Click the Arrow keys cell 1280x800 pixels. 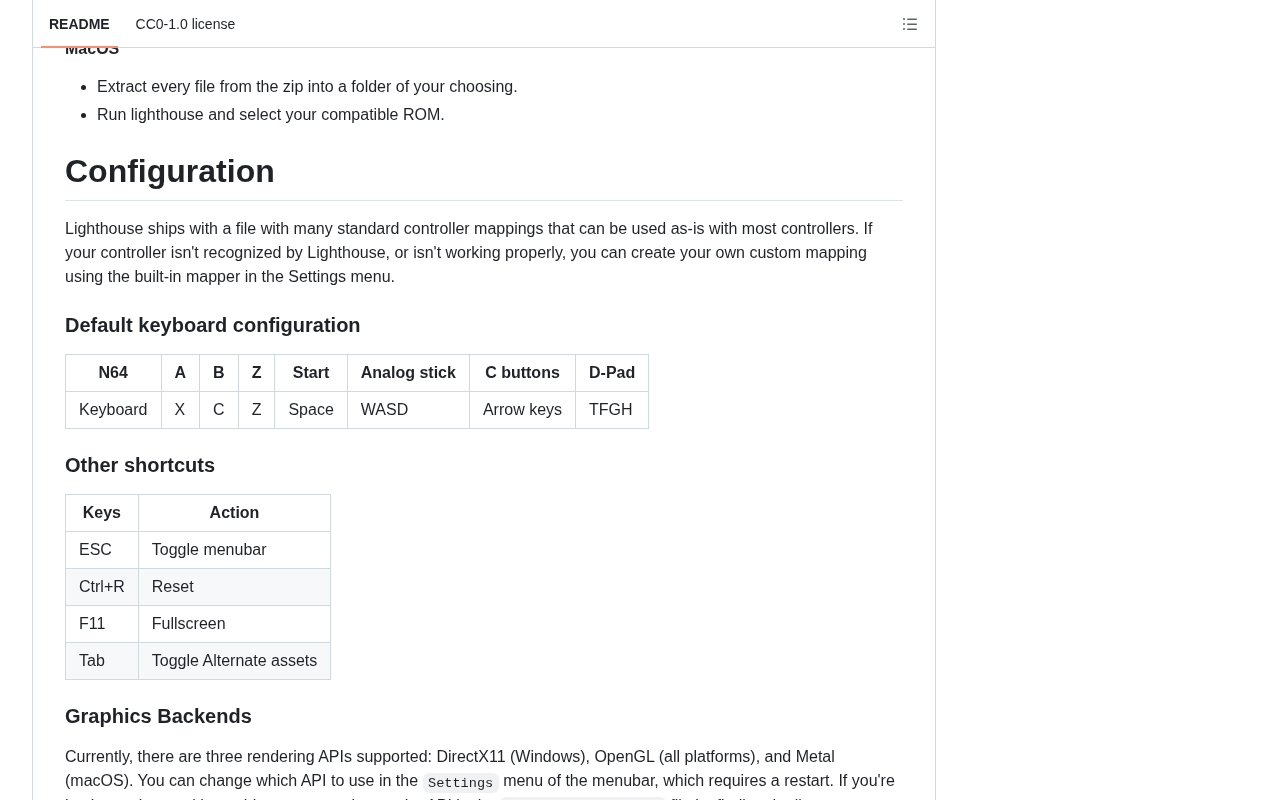point(522,410)
